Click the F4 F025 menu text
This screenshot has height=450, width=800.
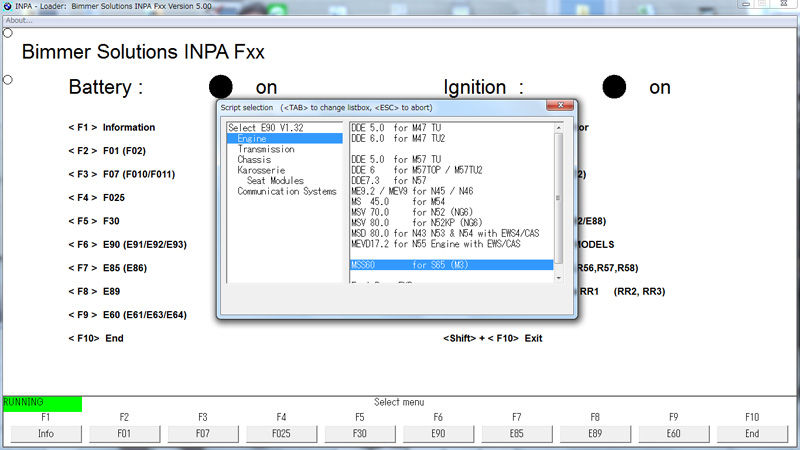pyautogui.click(x=96, y=198)
